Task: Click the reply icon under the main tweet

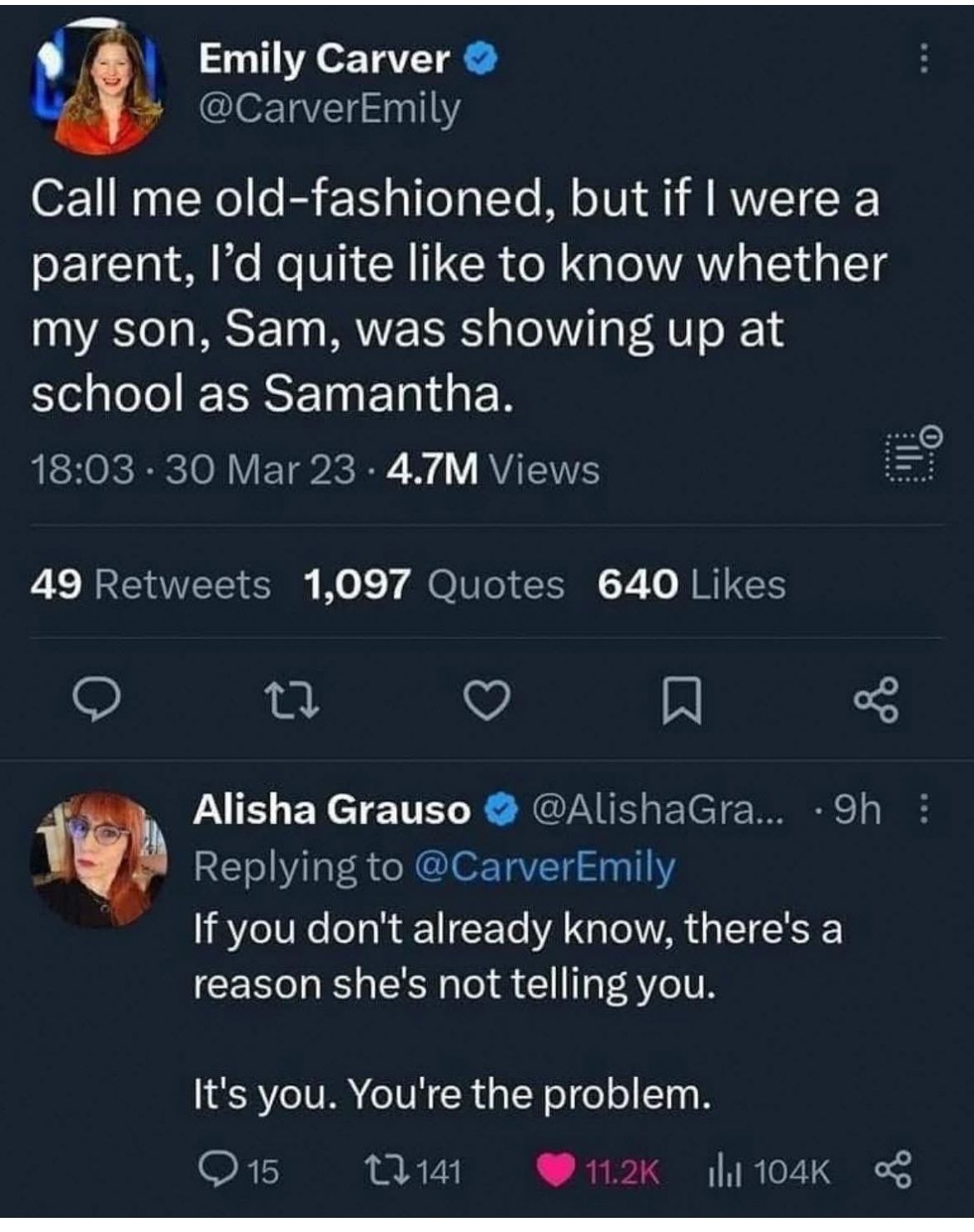Action: coord(98,700)
